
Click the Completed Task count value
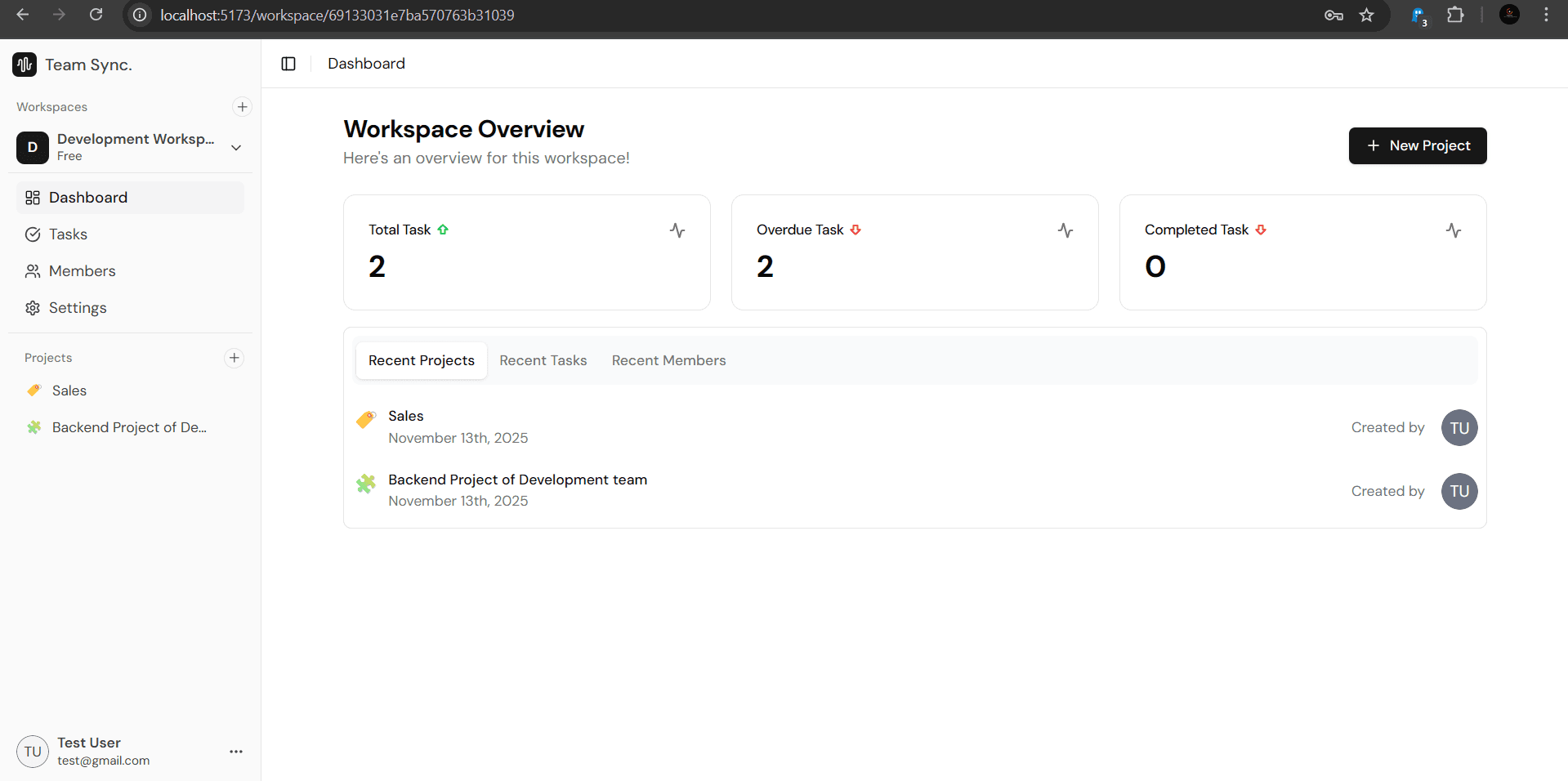(x=1155, y=266)
